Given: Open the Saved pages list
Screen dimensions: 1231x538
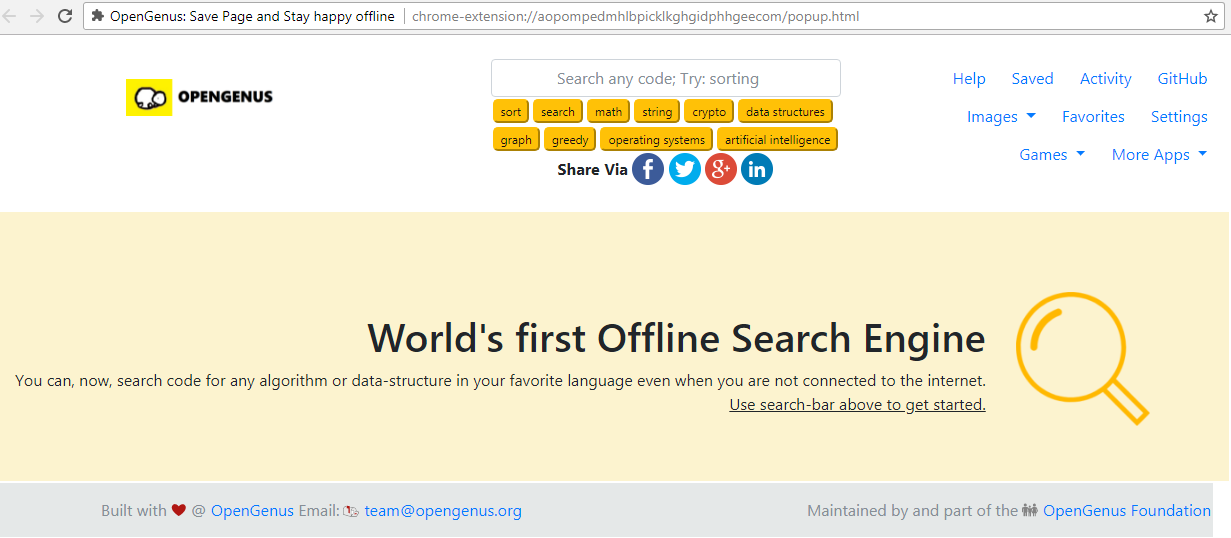Looking at the screenshot, I should pos(1032,79).
